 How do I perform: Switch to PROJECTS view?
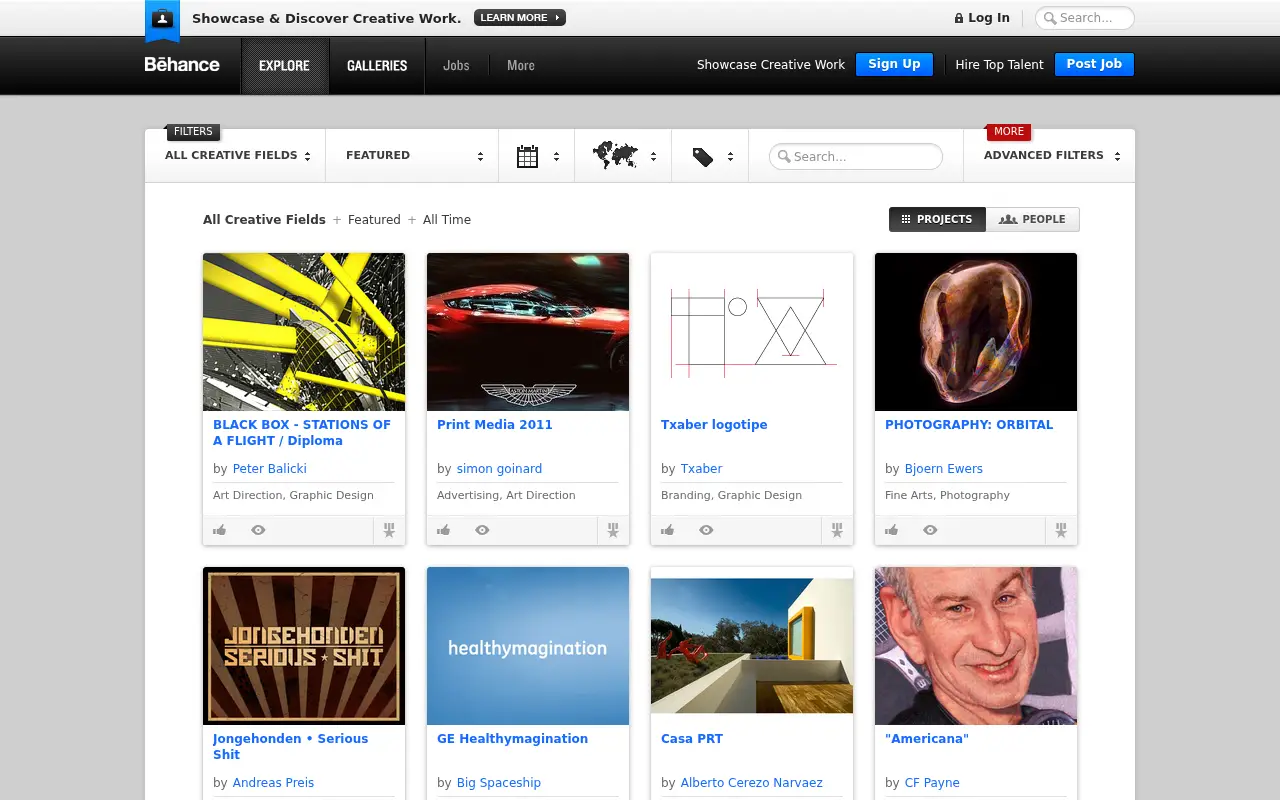[x=937, y=219]
